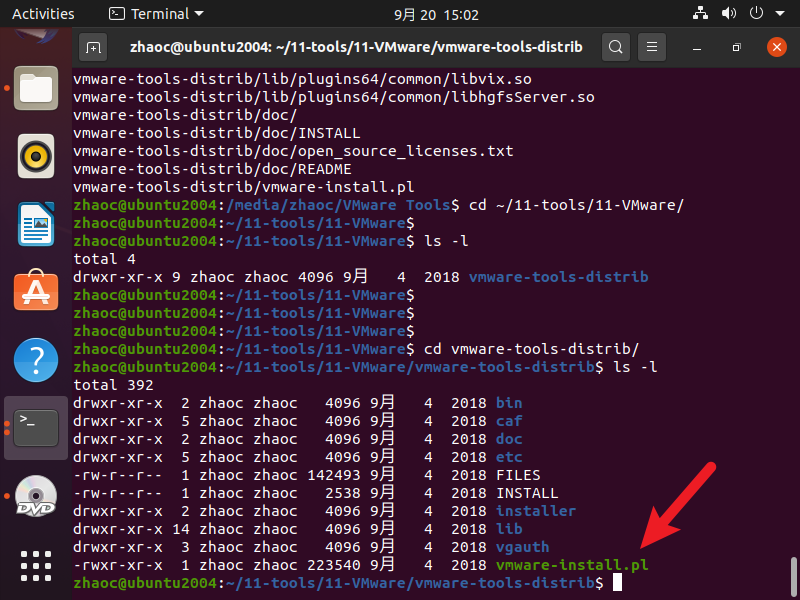This screenshot has height=600, width=800.
Task: Click the cd ~/11-tools/11-VMware/ command
Action: click(576, 205)
